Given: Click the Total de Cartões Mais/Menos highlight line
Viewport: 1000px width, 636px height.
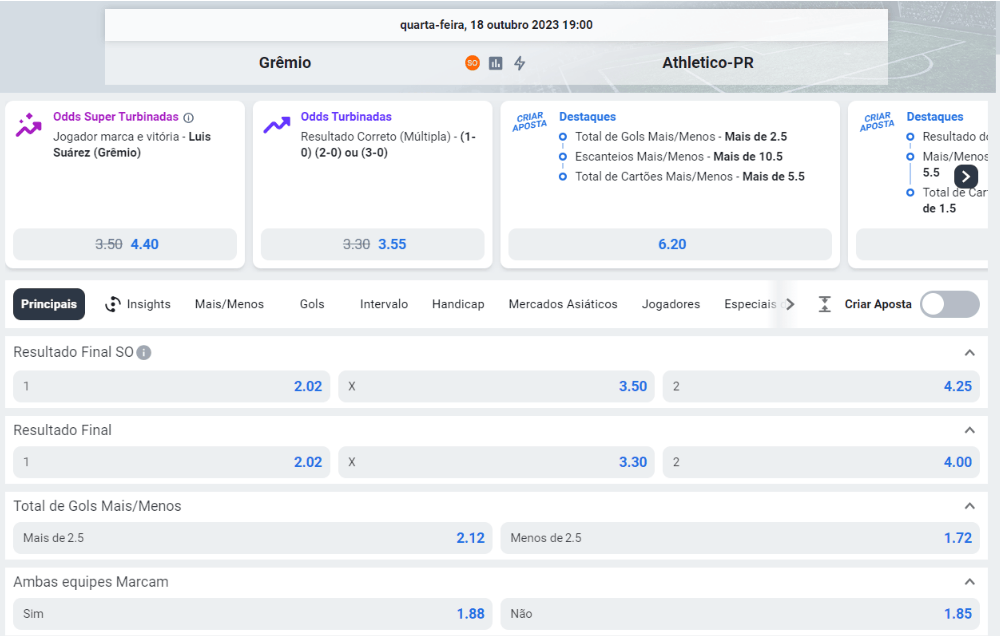Looking at the screenshot, I should (689, 176).
